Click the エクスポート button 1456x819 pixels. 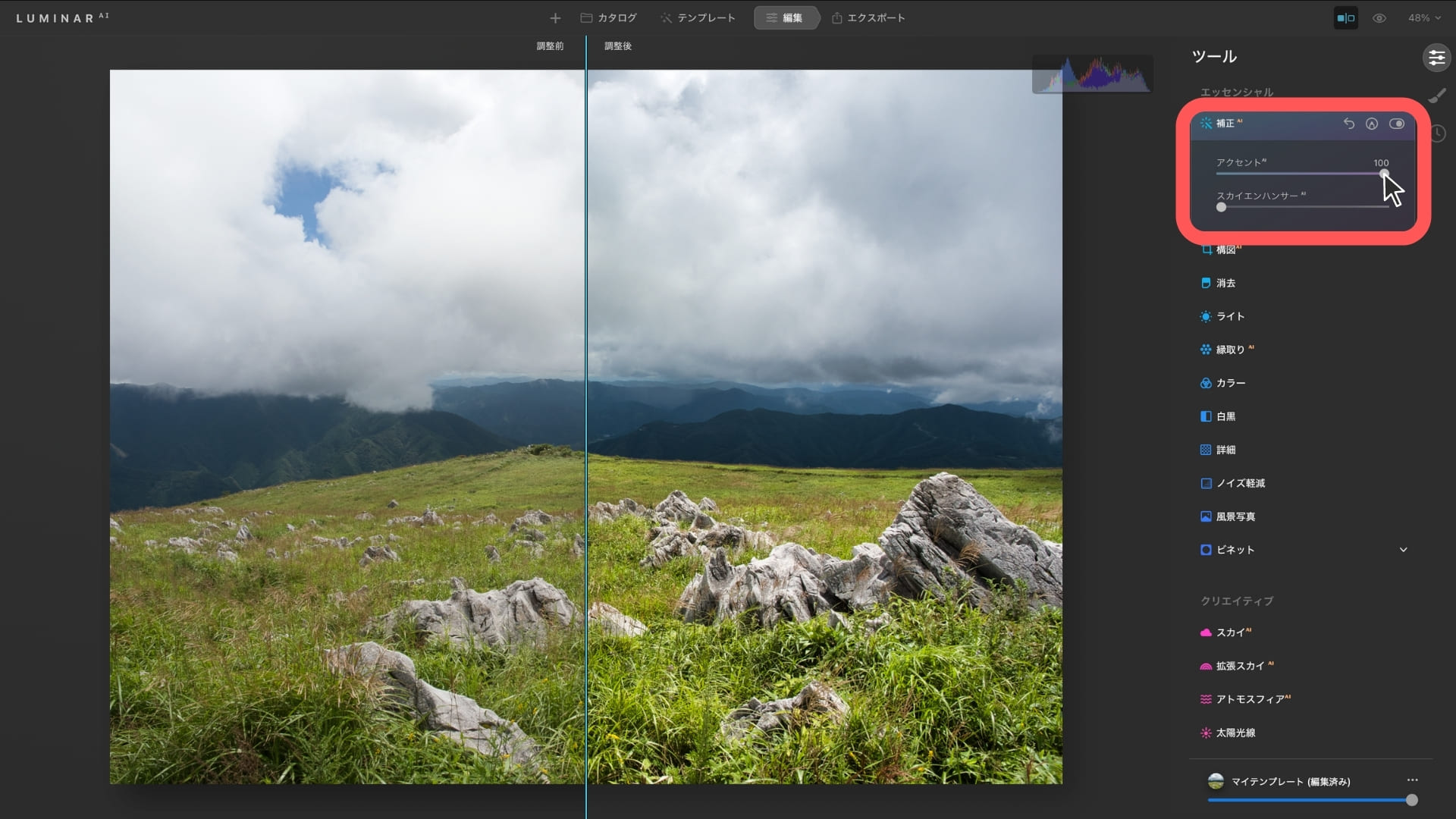click(868, 18)
